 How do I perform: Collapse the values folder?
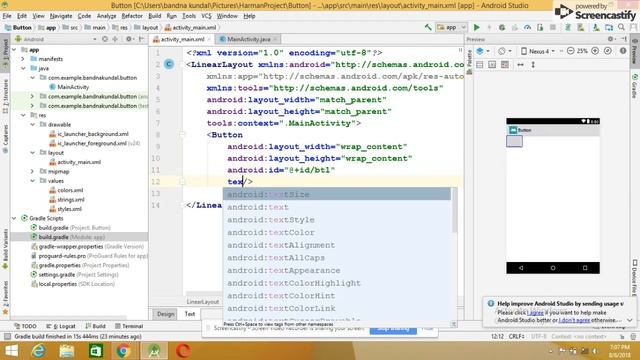pos(32,181)
